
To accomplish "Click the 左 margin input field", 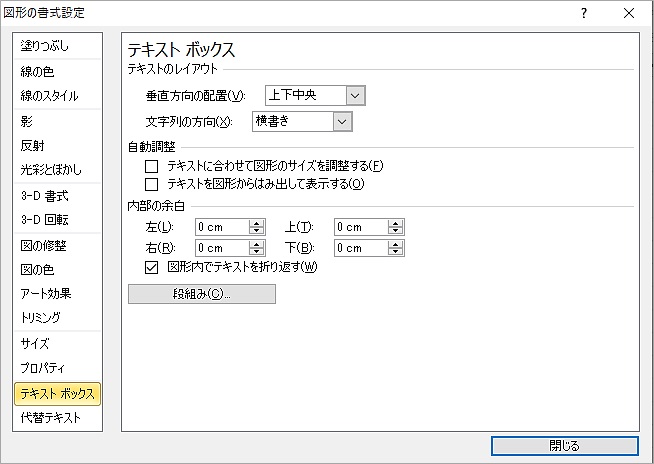I will click(x=221, y=227).
